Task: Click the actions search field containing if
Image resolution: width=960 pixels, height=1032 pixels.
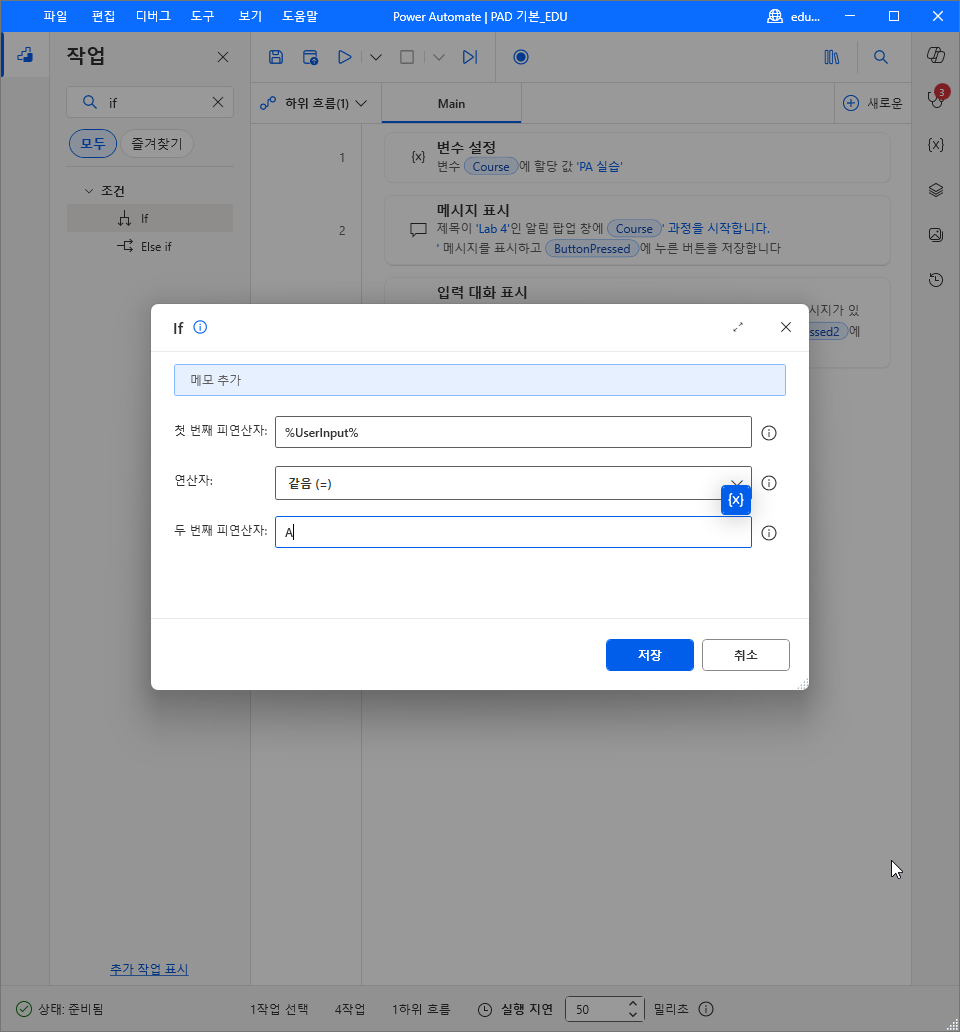Action: pyautogui.click(x=150, y=102)
